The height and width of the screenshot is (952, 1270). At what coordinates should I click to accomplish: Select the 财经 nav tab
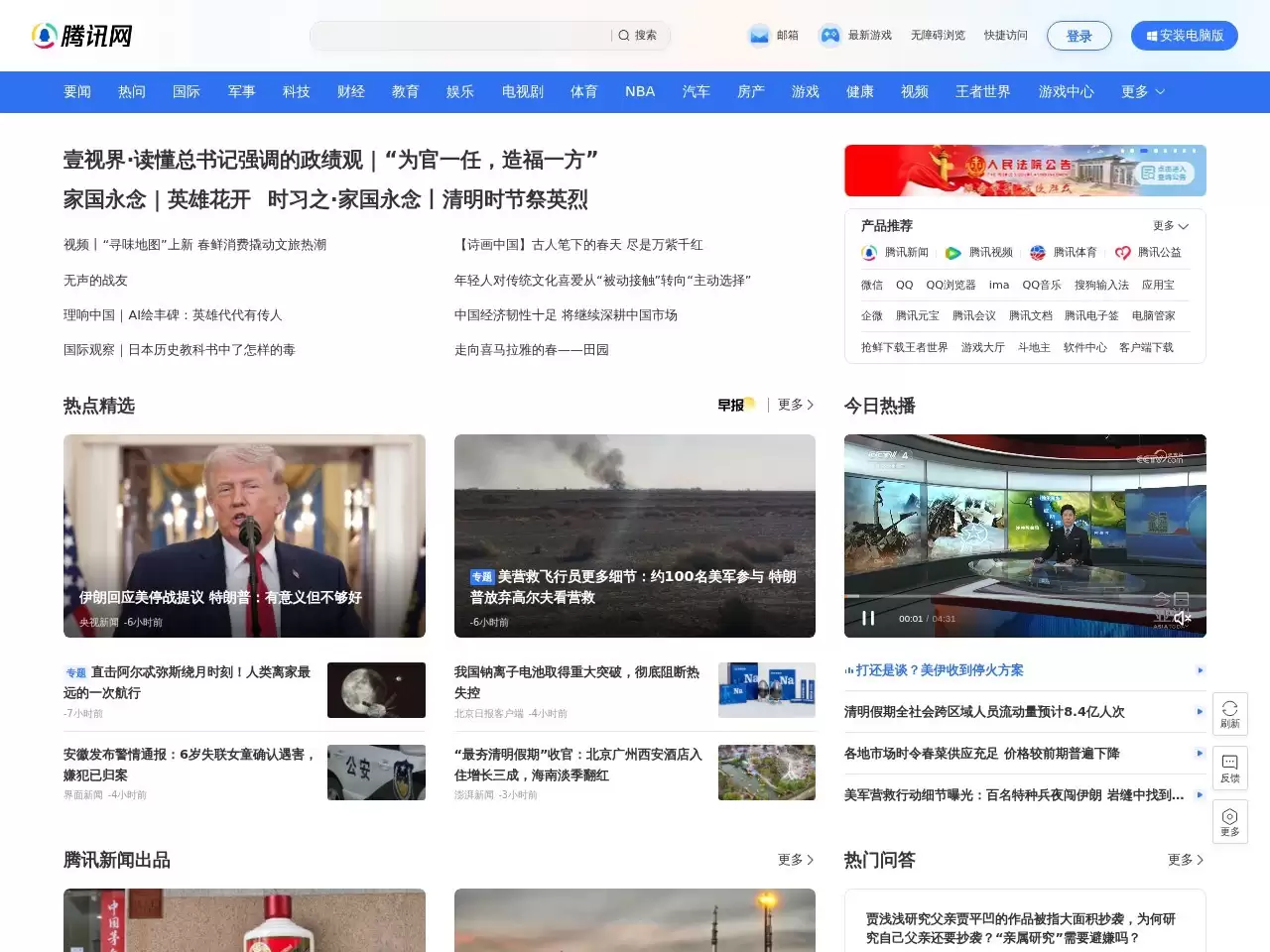(351, 91)
